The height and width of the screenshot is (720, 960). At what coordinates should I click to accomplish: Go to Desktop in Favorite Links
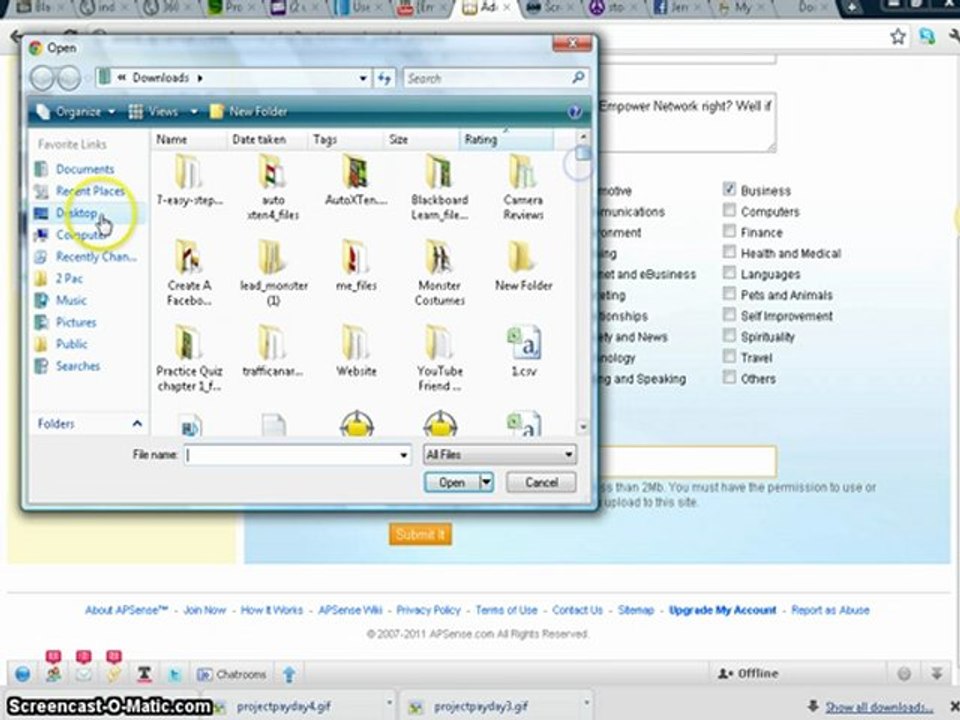tap(77, 213)
